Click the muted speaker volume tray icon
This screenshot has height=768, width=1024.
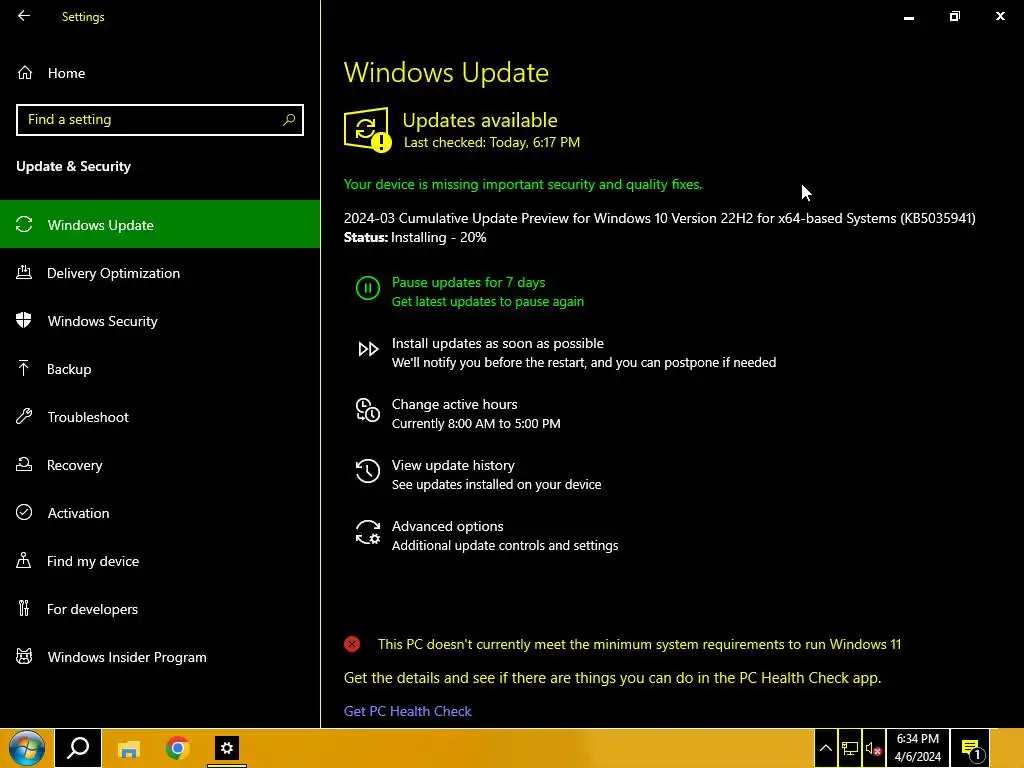pos(874,748)
